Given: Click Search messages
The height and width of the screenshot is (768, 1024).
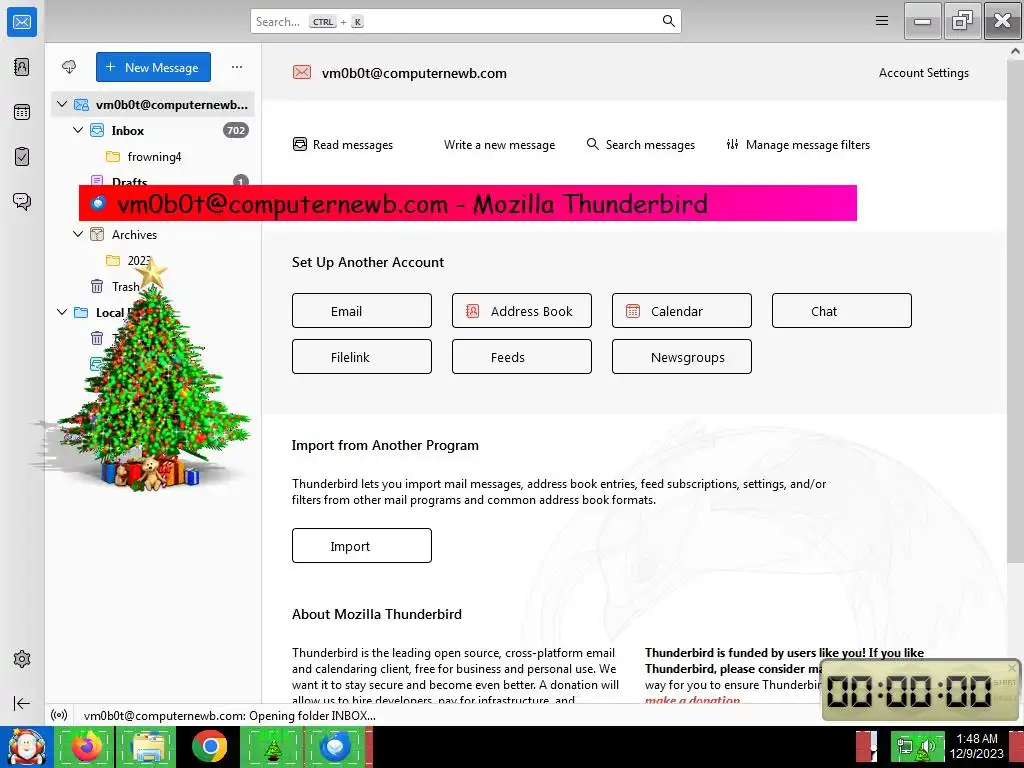Looking at the screenshot, I should (641, 144).
